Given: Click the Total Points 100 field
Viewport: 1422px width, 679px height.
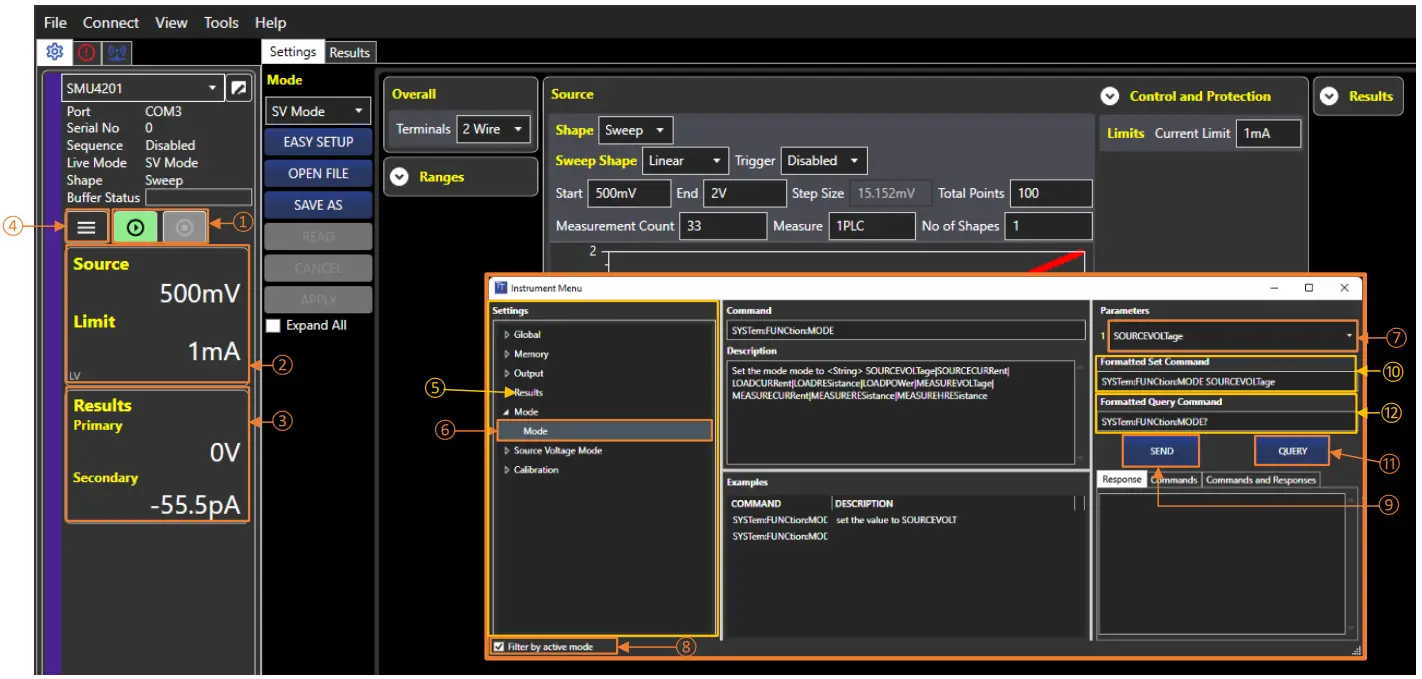Looking at the screenshot, I should (1051, 193).
